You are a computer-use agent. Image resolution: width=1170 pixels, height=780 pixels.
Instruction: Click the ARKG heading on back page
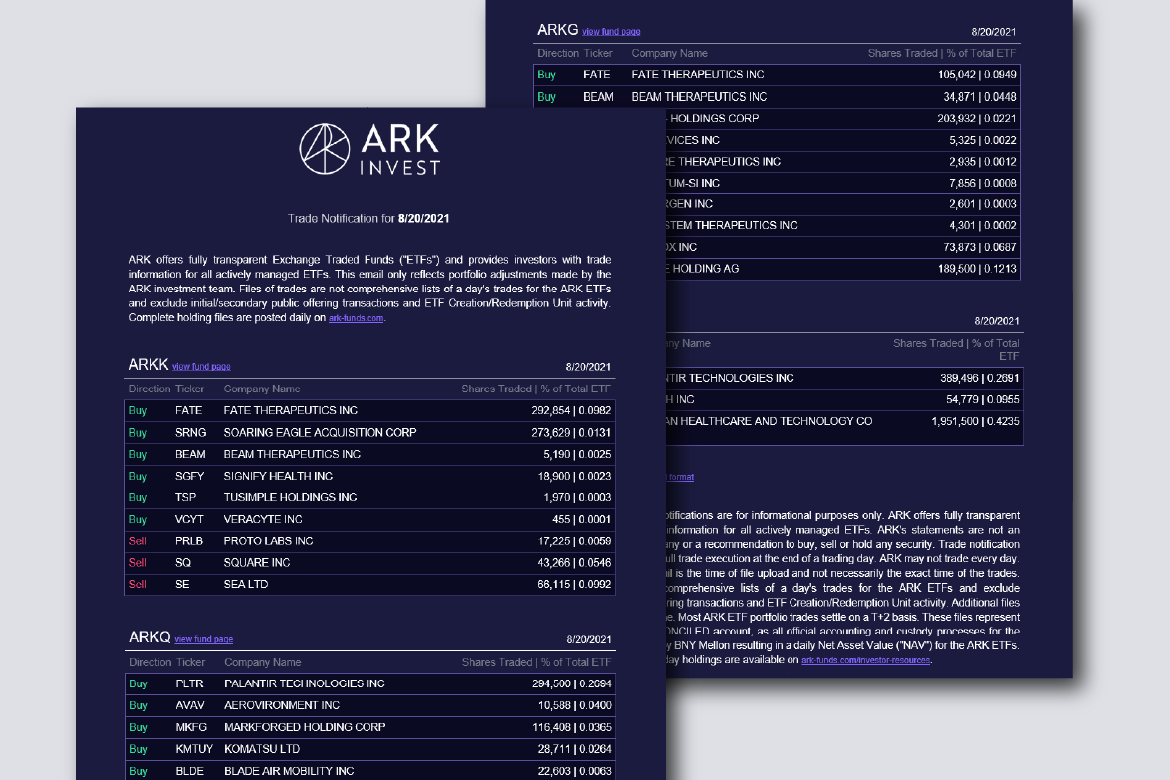557,30
